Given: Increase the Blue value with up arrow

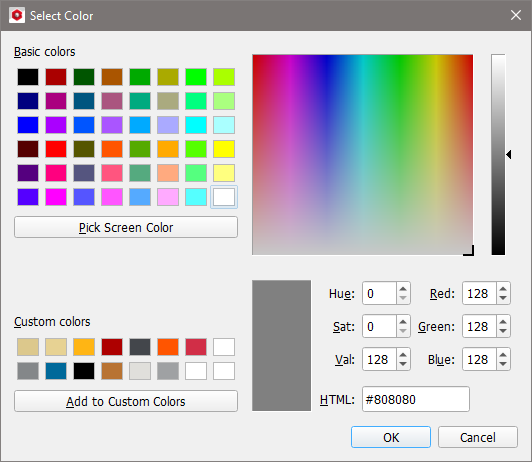Looking at the screenshot, I should tap(503, 355).
